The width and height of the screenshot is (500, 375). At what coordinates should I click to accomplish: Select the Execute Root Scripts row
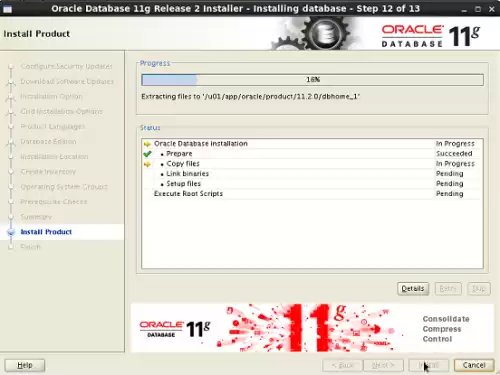pyautogui.click(x=312, y=194)
